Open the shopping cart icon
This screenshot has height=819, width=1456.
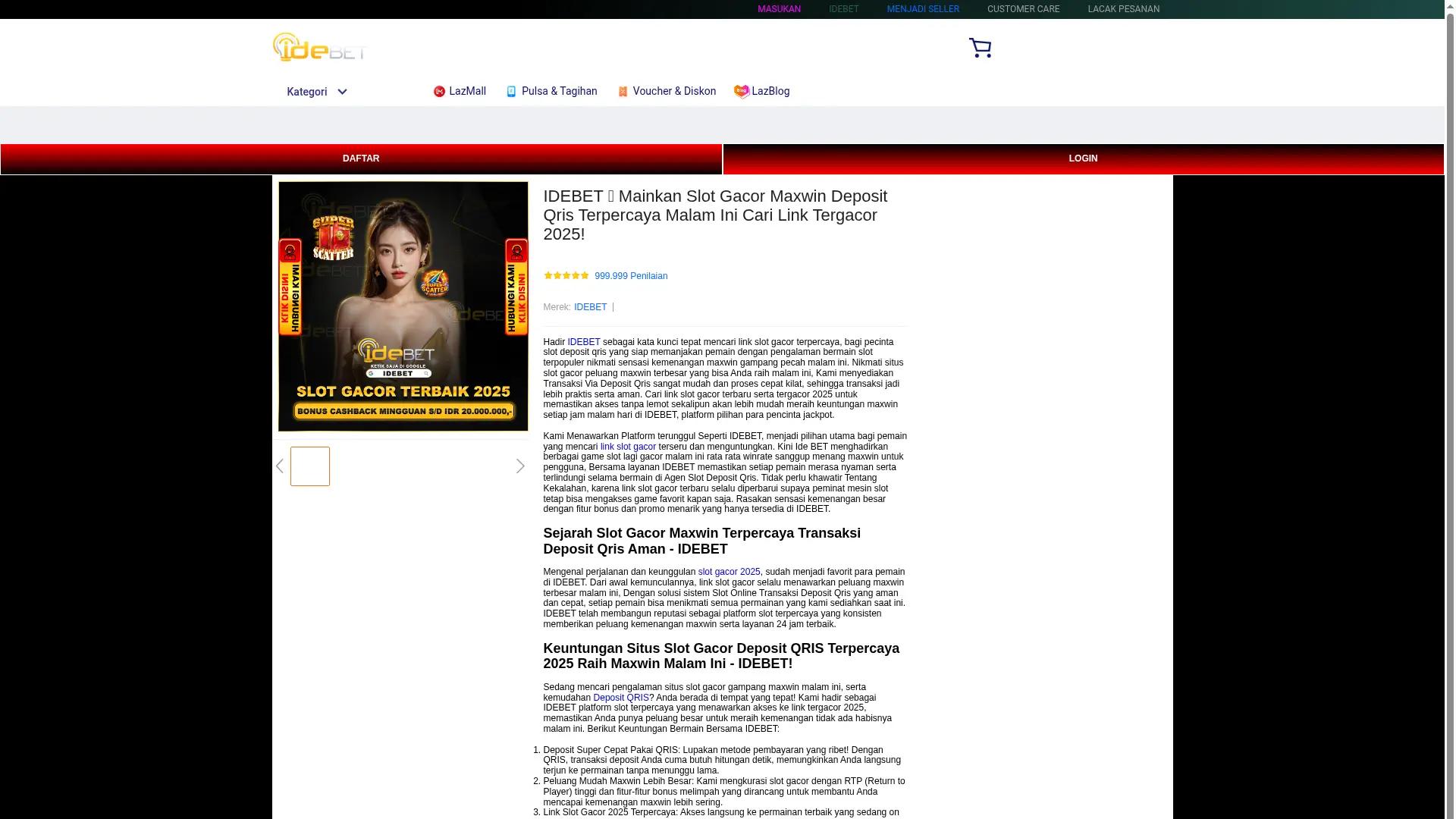click(980, 48)
